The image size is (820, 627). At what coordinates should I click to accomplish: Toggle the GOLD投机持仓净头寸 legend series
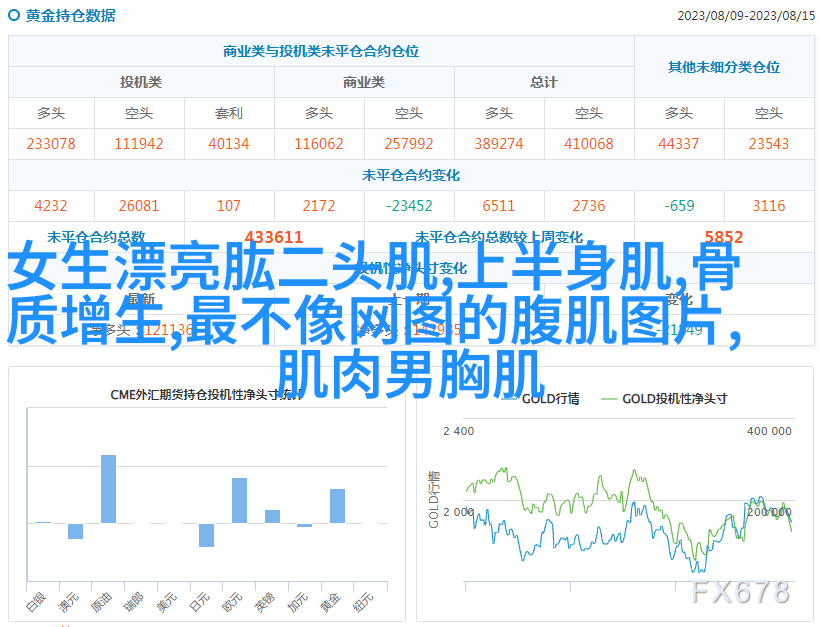664,398
